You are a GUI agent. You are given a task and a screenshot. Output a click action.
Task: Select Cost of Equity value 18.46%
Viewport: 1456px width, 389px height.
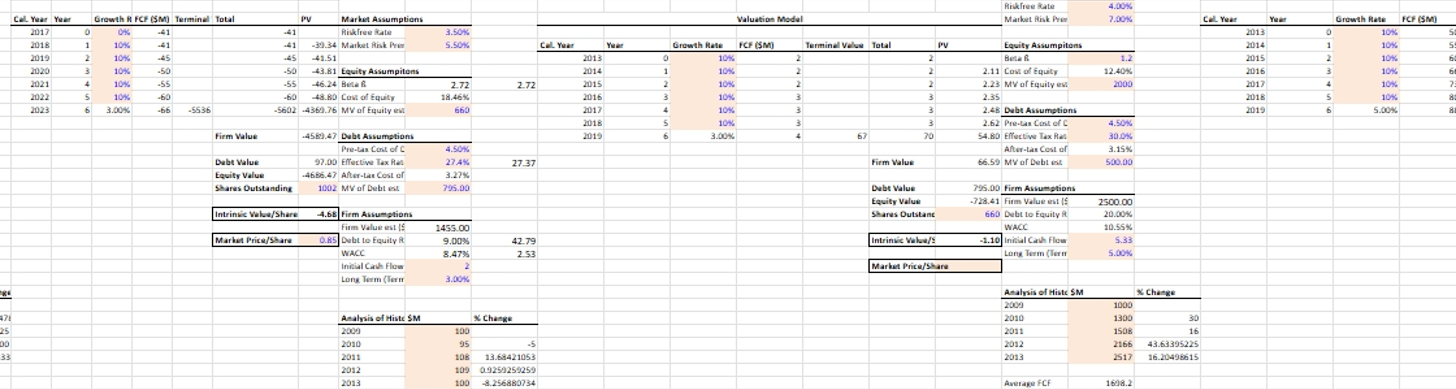[439, 97]
